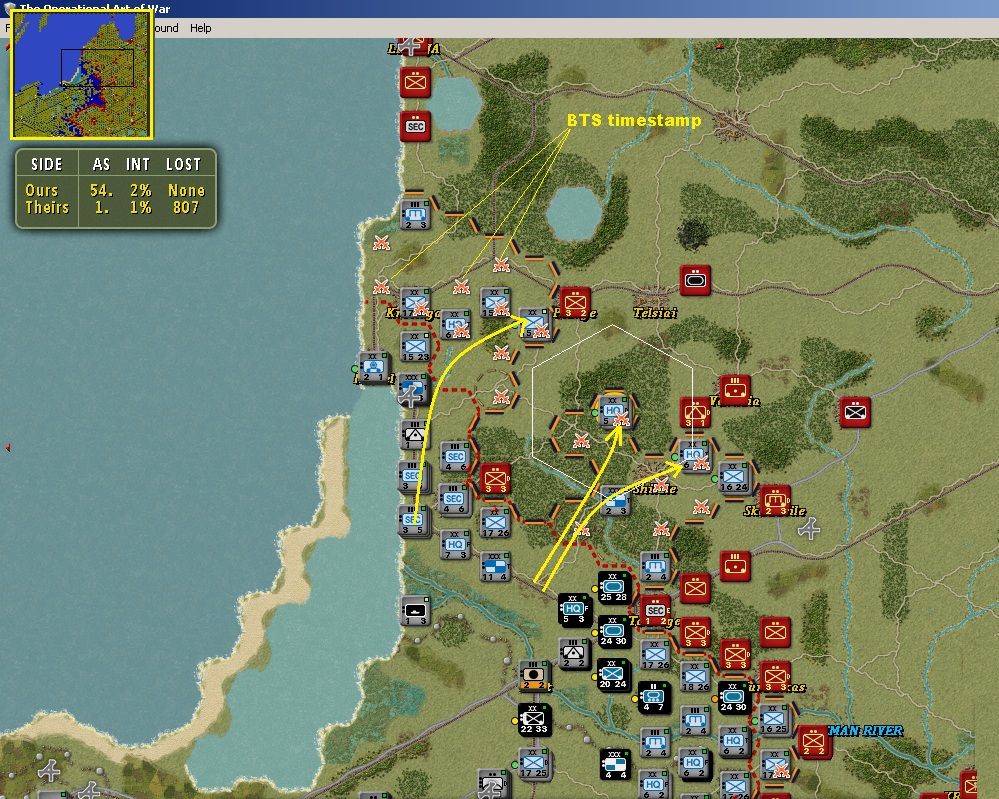999x799 pixels.
Task: Select the black XXX corps unit marked 4 4
Action: (615, 765)
